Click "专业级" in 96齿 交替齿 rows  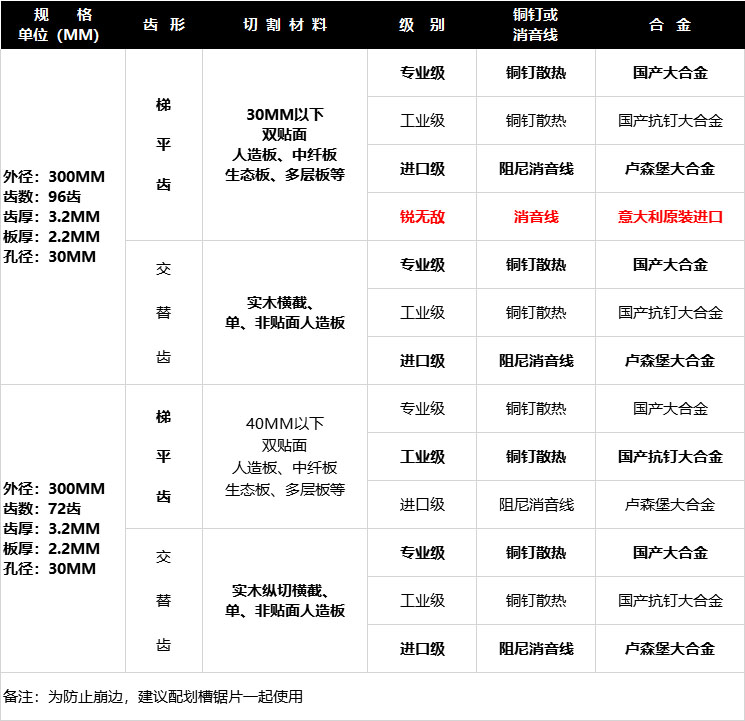point(422,265)
